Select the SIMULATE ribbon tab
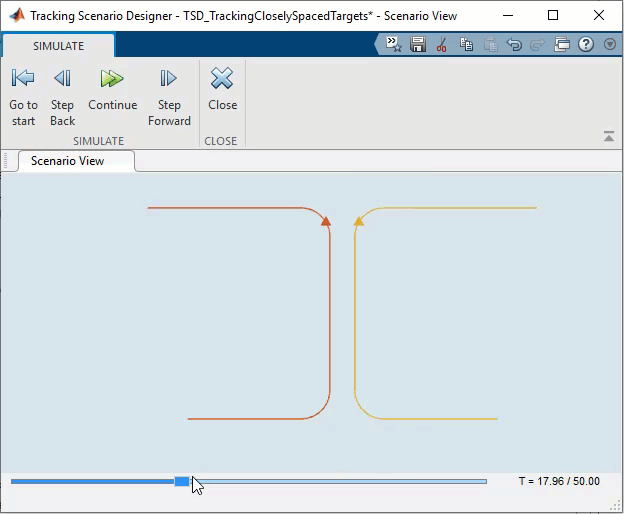Screen dimensions: 624x514 (x=58, y=46)
